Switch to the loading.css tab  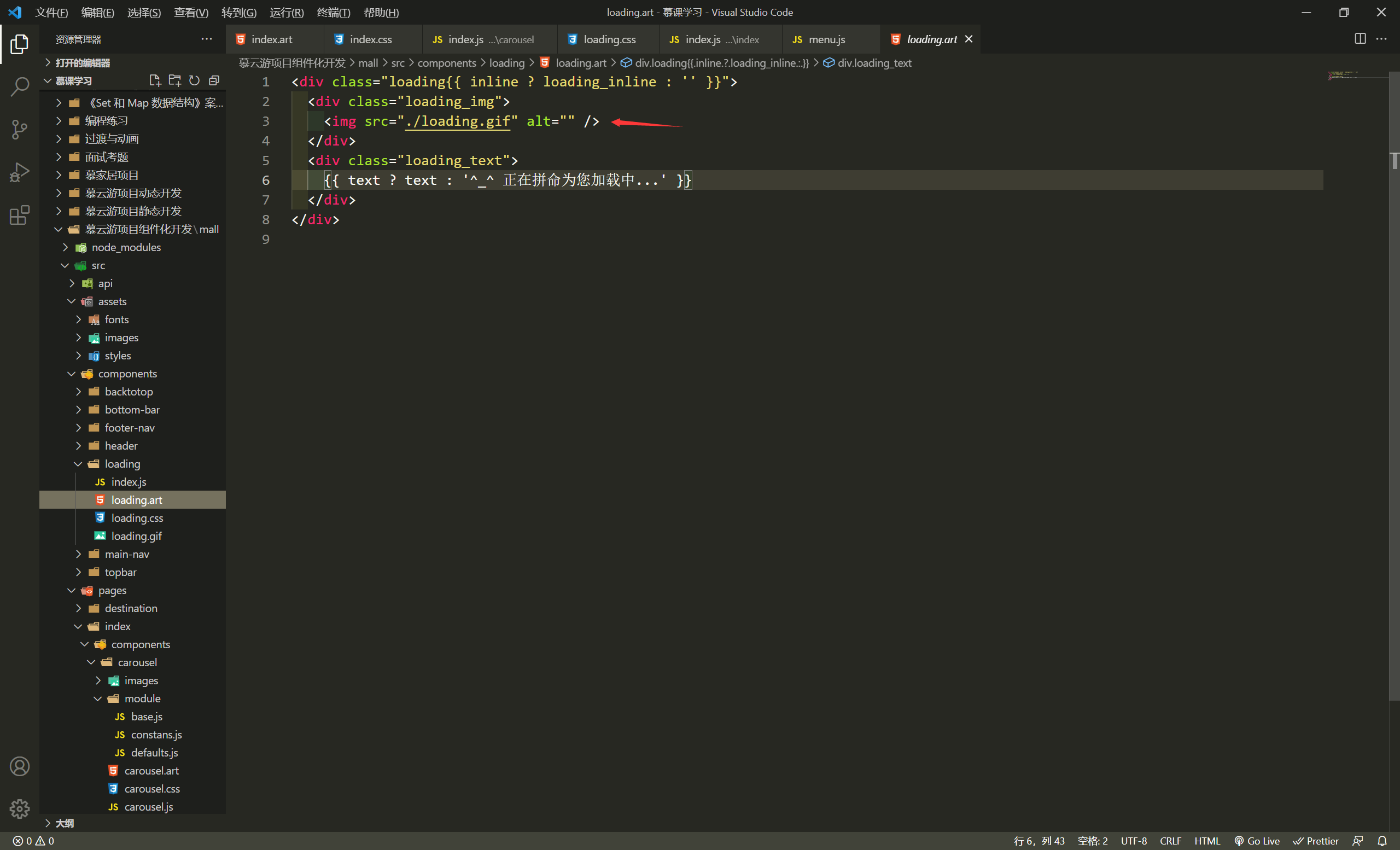(609, 39)
